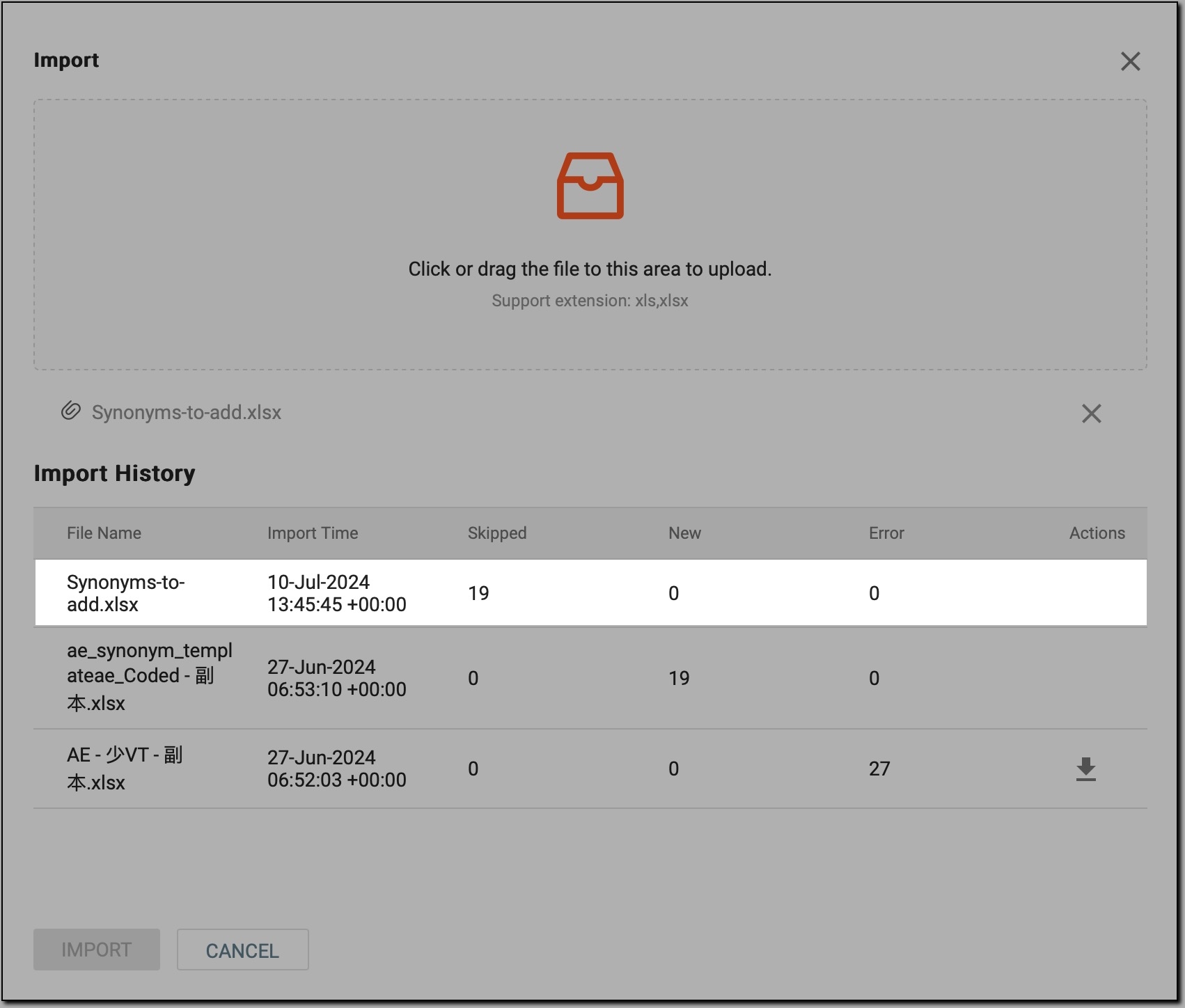The height and width of the screenshot is (1008, 1185).
Task: Click the red inbox upload icon
Action: click(x=590, y=186)
